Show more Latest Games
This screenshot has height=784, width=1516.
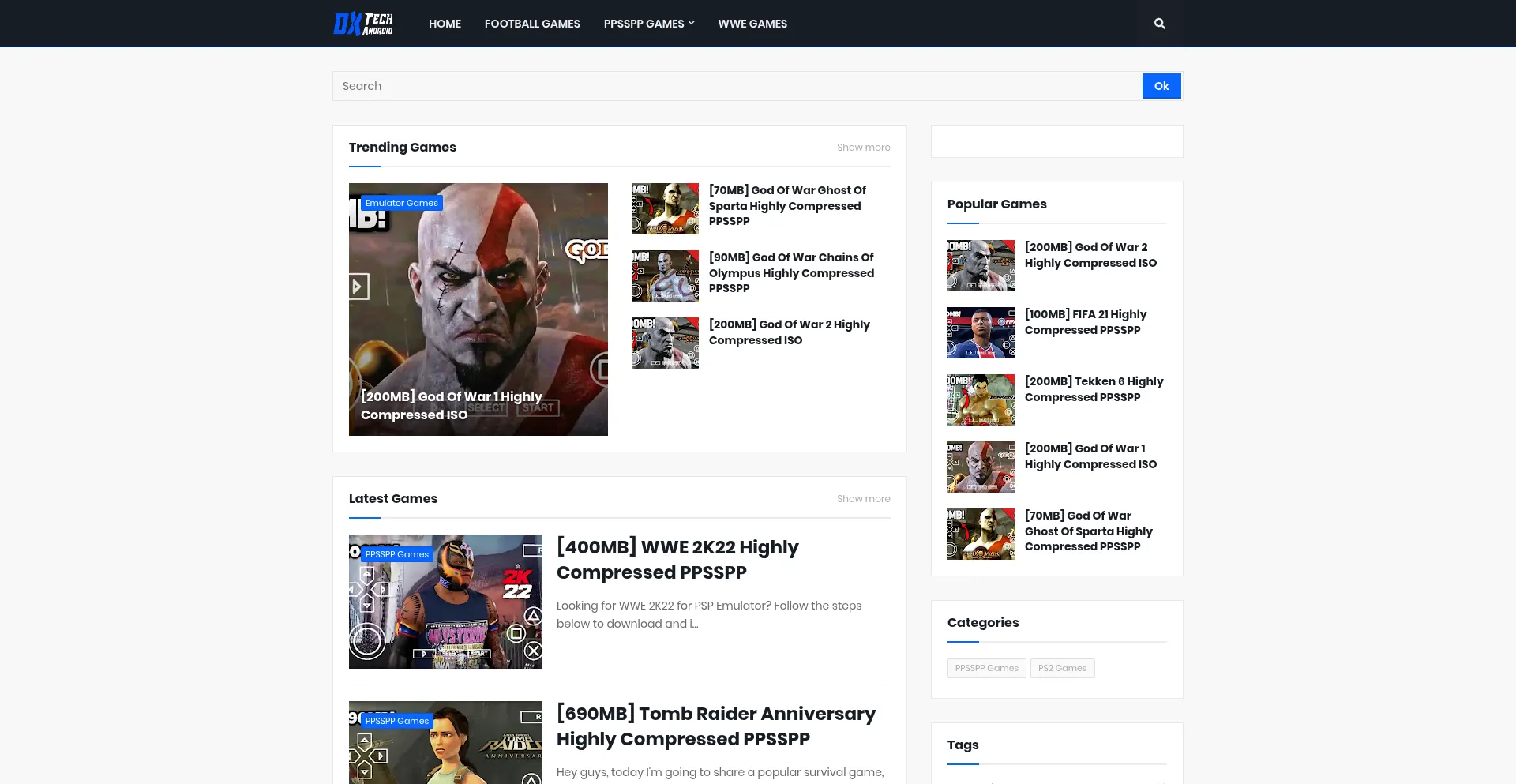(863, 499)
